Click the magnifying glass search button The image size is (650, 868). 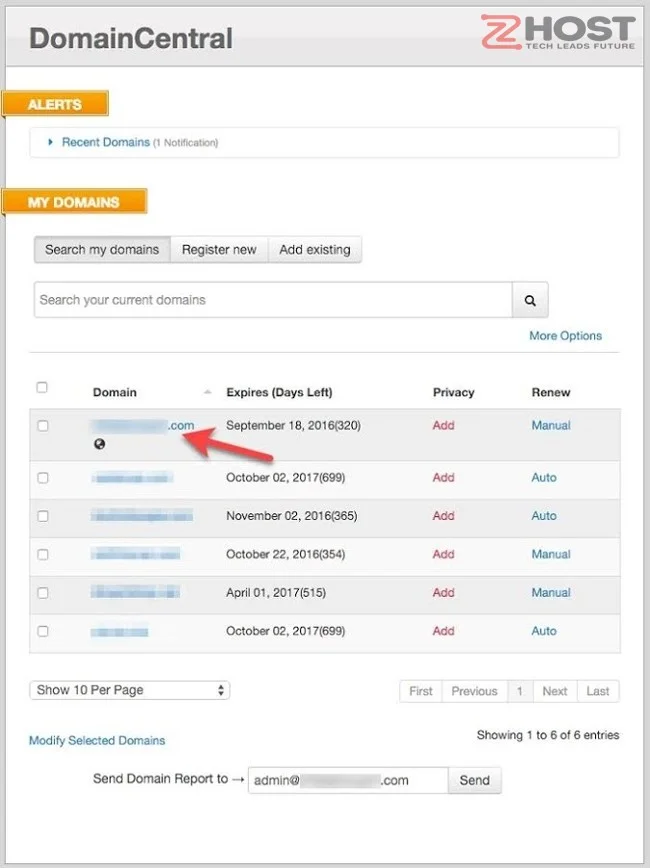click(530, 300)
